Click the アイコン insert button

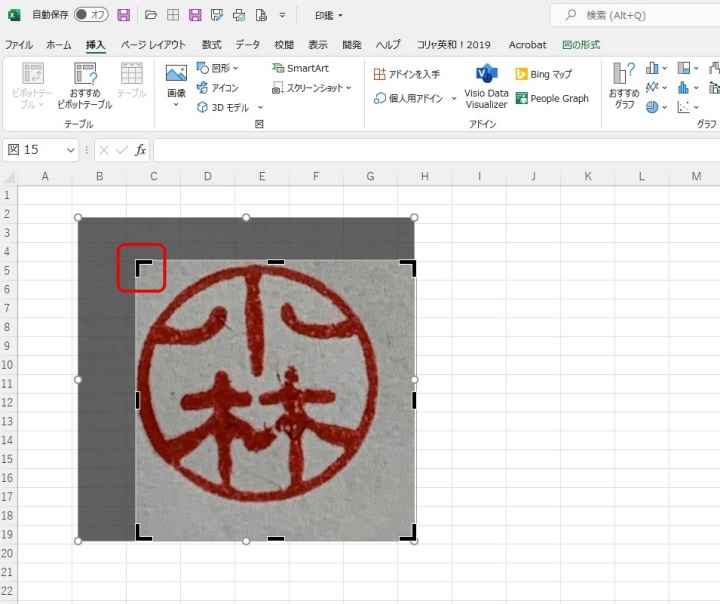pos(218,87)
